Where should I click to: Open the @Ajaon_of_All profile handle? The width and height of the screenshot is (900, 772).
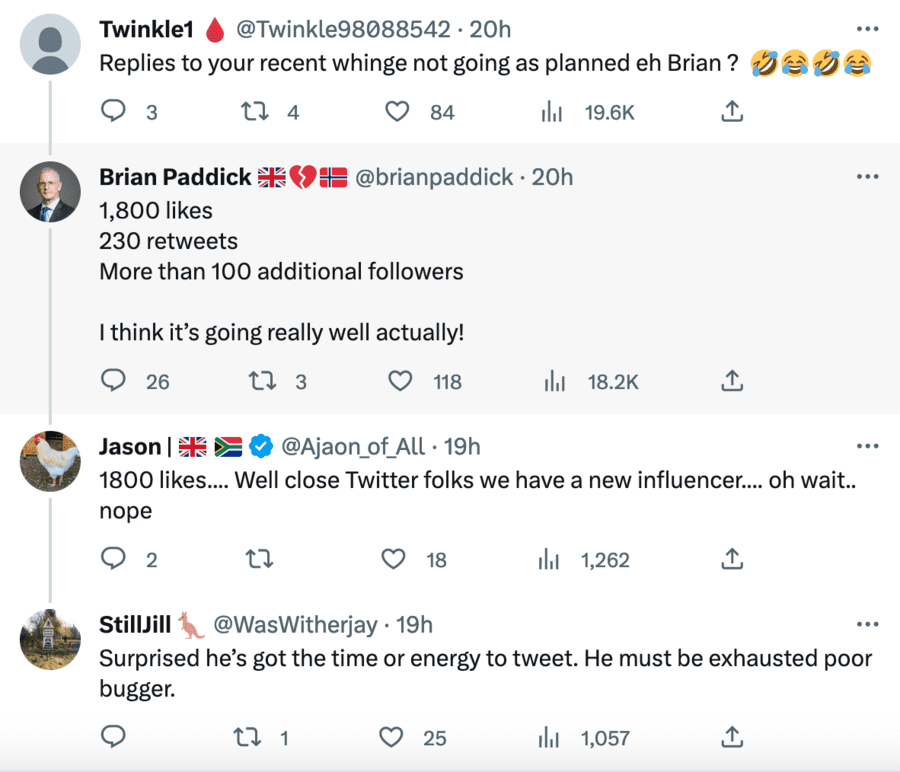pos(353,446)
